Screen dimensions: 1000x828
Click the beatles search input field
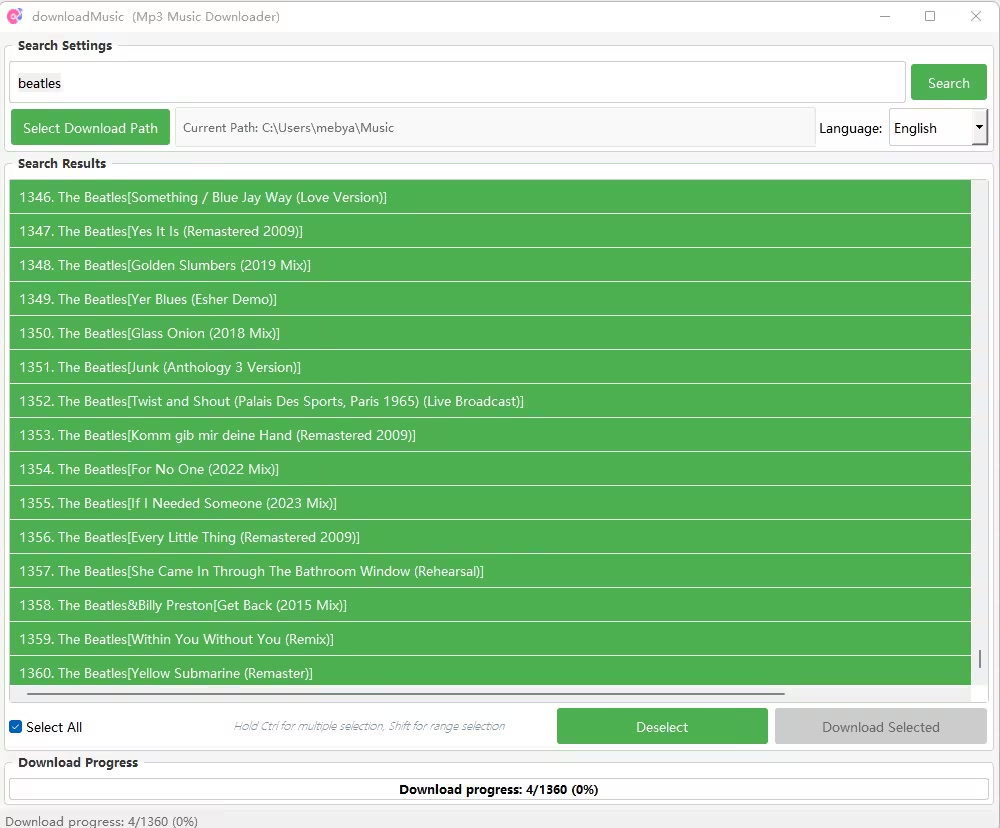(457, 83)
